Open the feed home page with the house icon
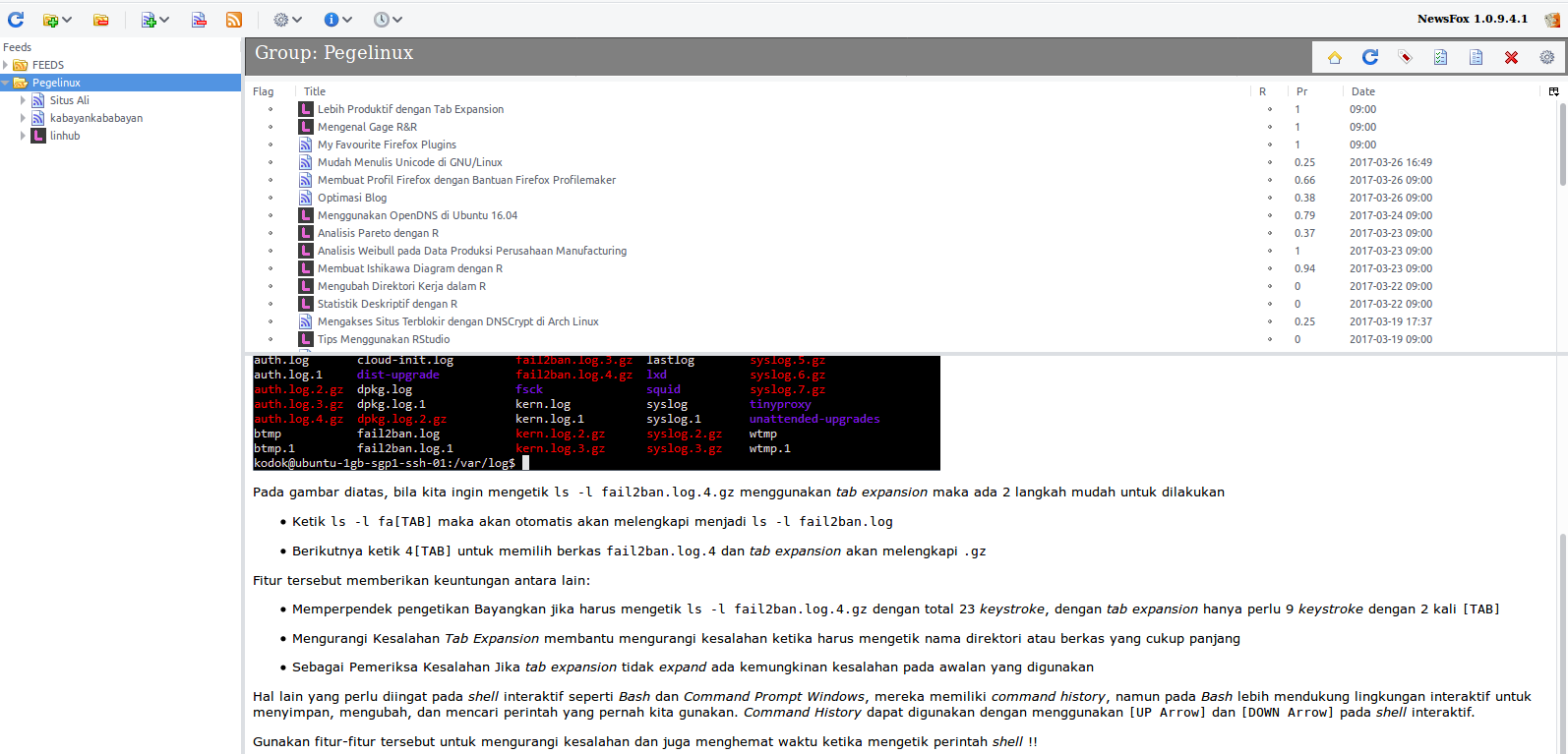Image resolution: width=1568 pixels, height=754 pixels. pyautogui.click(x=1334, y=58)
